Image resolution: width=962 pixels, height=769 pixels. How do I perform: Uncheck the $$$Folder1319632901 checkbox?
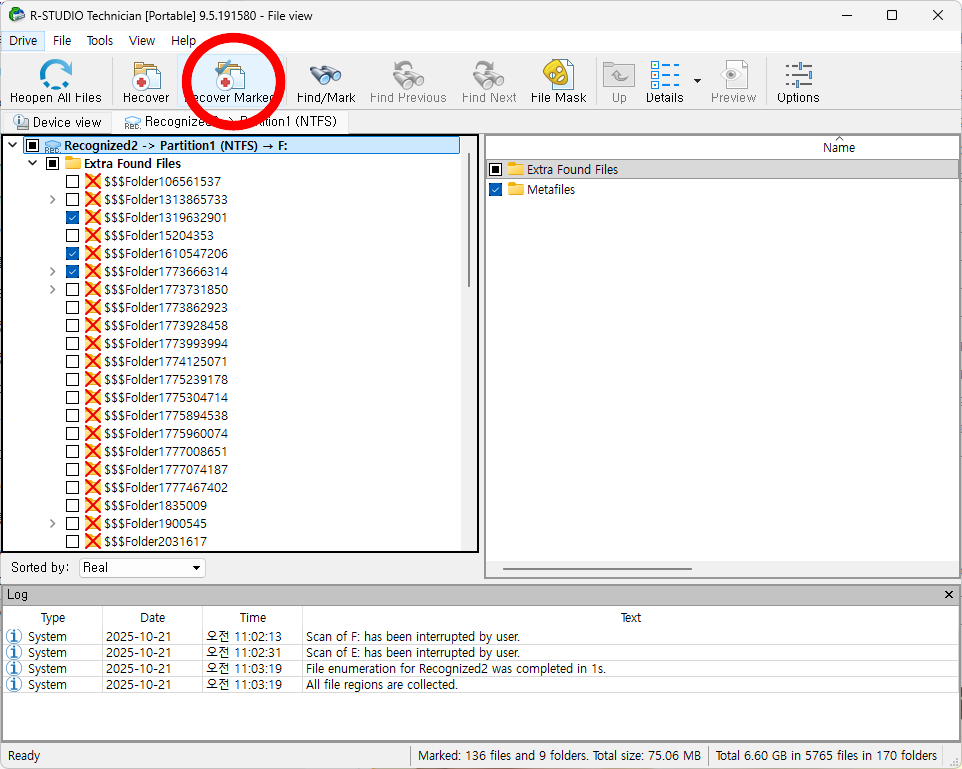[x=73, y=218]
